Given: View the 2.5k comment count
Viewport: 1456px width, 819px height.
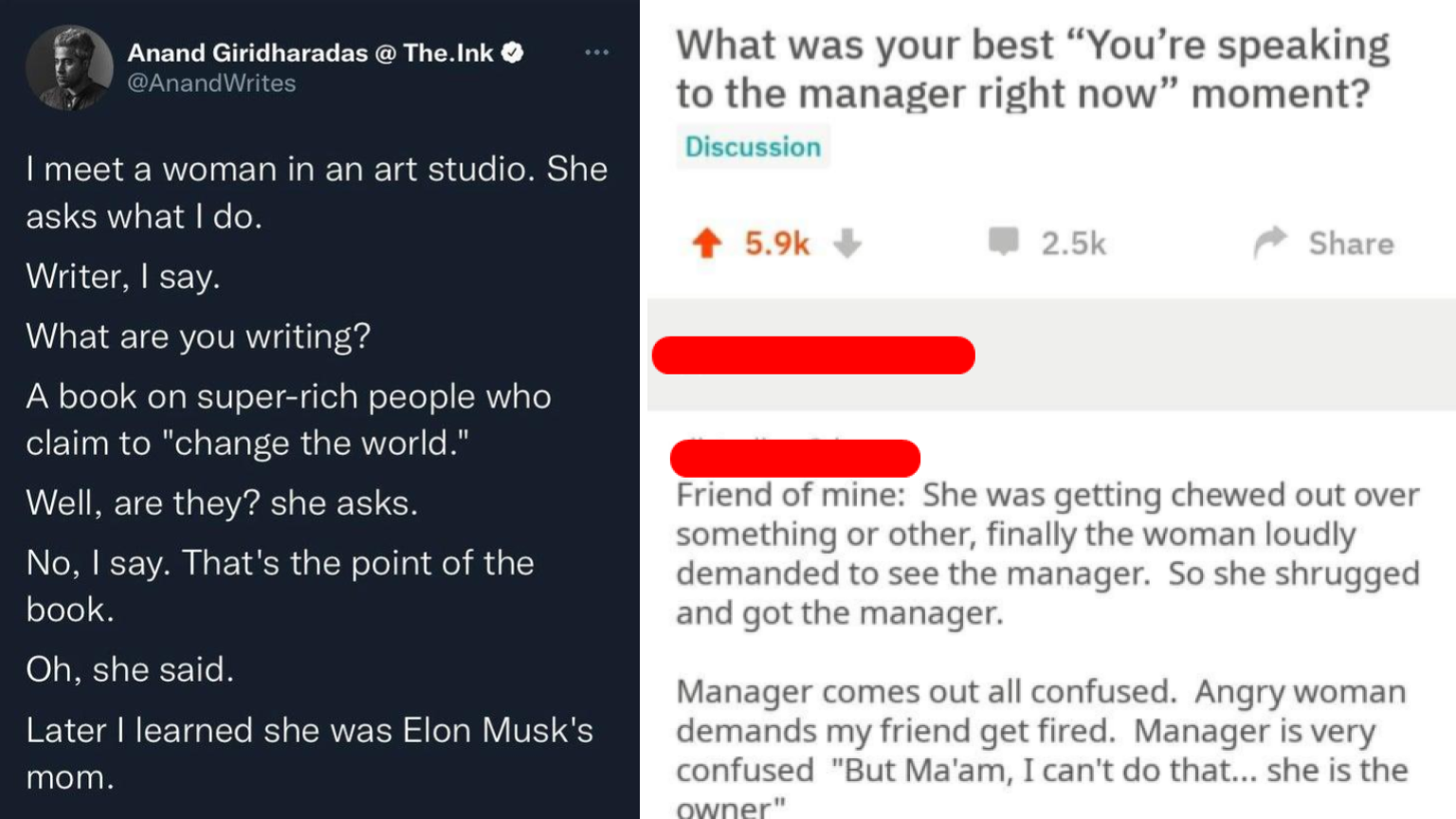Looking at the screenshot, I should [x=1073, y=243].
